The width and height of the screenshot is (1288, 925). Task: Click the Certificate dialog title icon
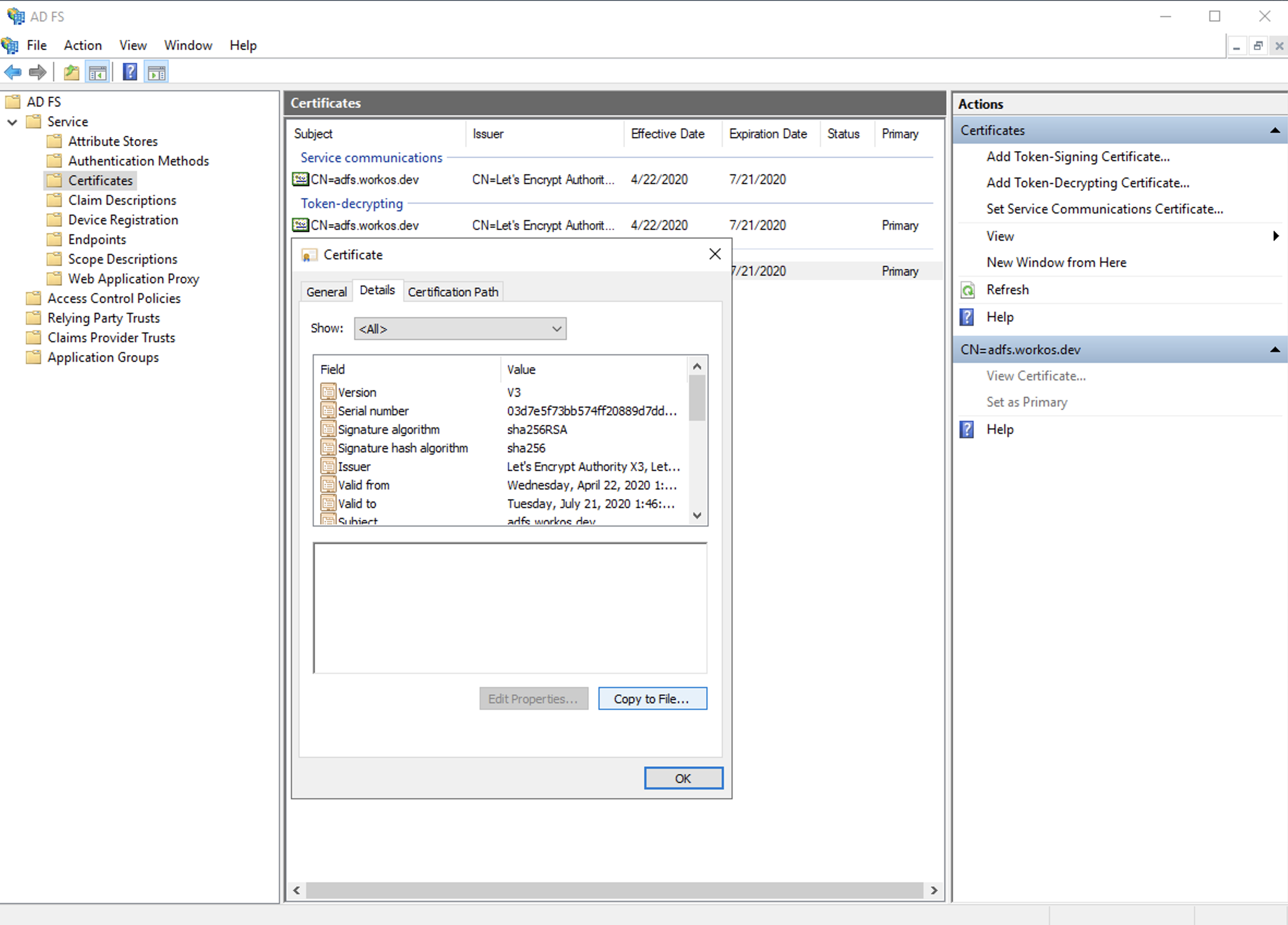pos(309,256)
